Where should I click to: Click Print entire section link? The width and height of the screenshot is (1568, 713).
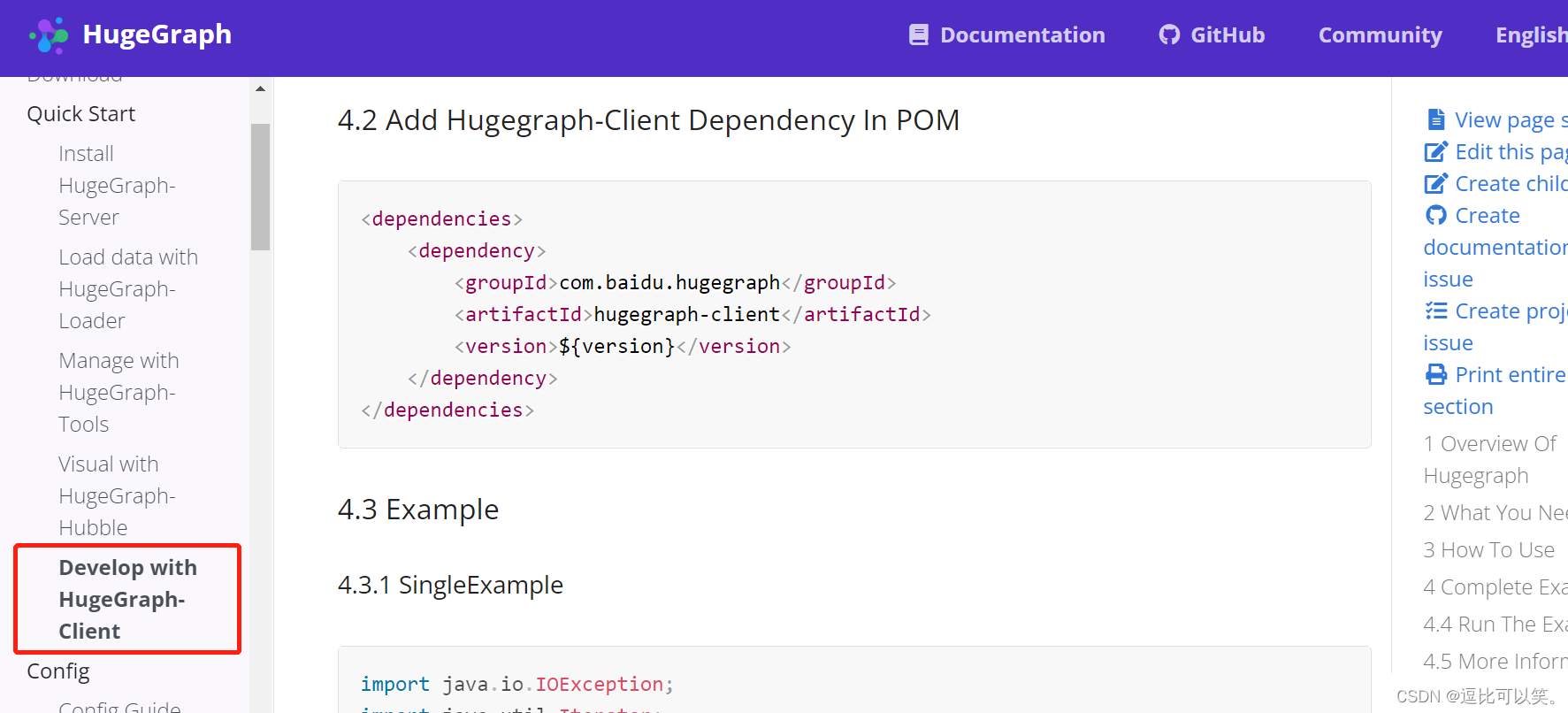1495,390
